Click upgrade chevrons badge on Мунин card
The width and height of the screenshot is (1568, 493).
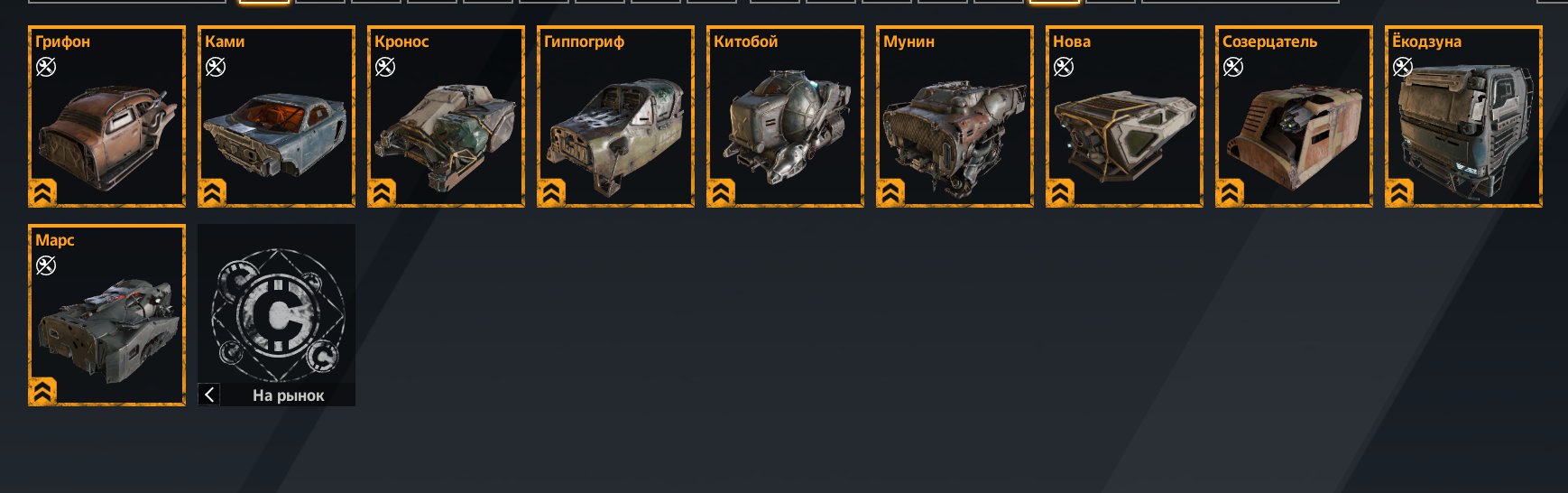tap(890, 192)
